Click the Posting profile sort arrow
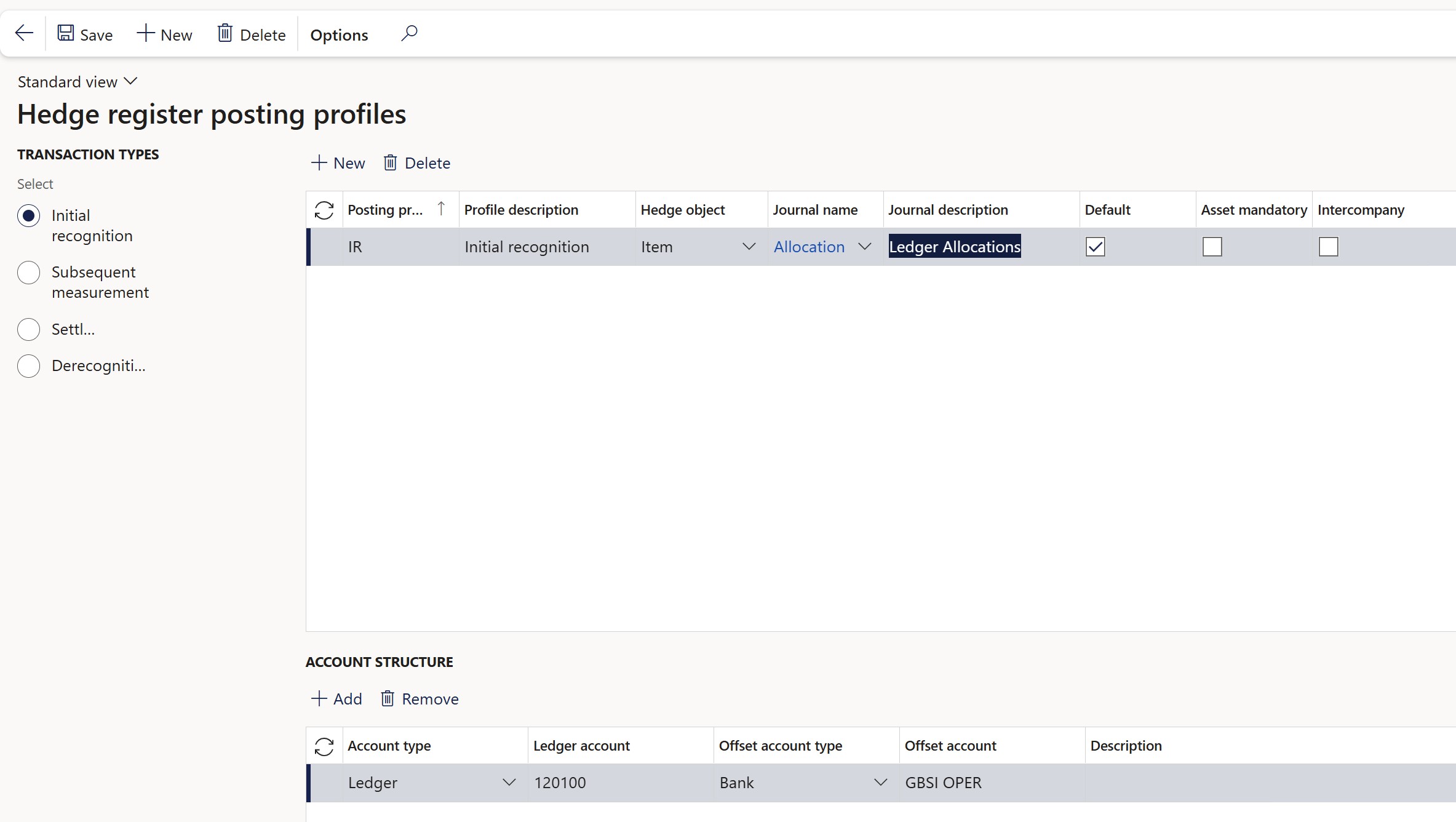This screenshot has height=822, width=1456. pyautogui.click(x=441, y=209)
